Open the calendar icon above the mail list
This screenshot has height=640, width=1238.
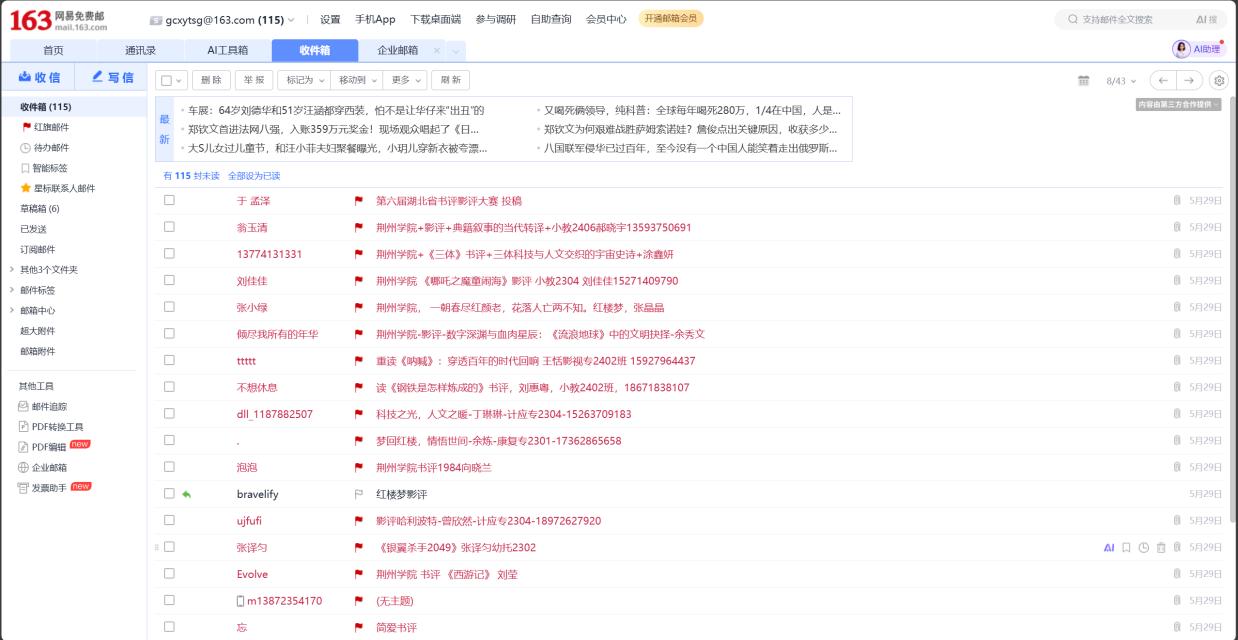coord(1083,80)
